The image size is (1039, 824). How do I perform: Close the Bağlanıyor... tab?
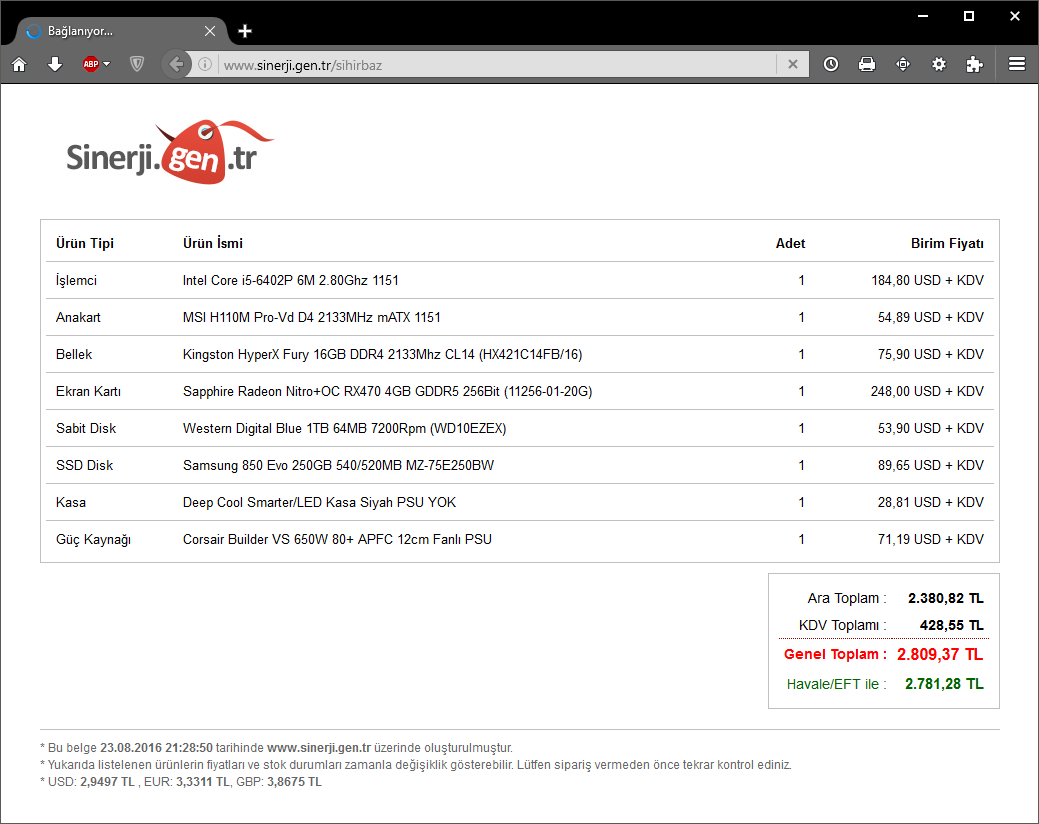(x=210, y=31)
